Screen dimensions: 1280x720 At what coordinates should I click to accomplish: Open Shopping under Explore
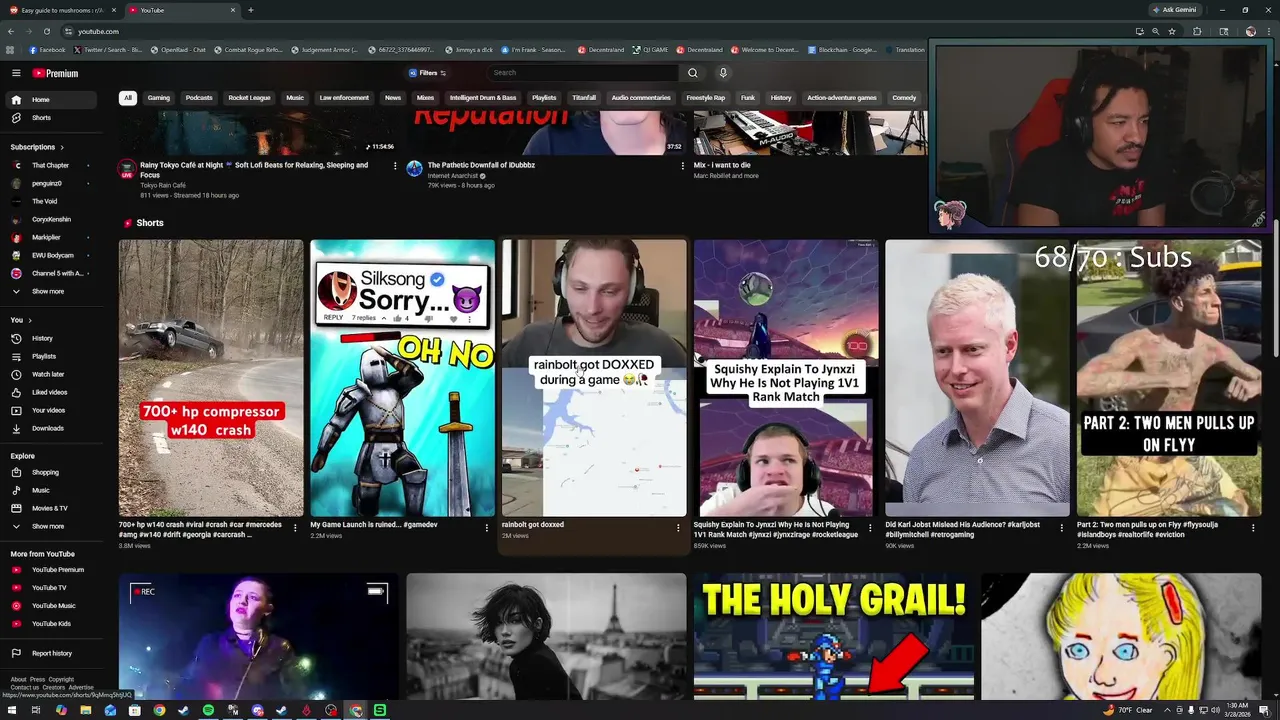click(52, 472)
